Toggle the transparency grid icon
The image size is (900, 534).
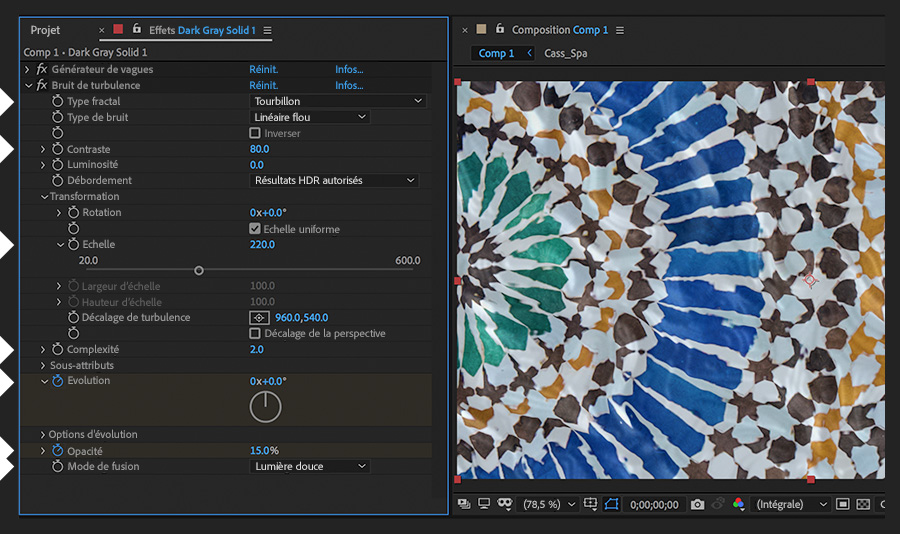click(x=863, y=505)
